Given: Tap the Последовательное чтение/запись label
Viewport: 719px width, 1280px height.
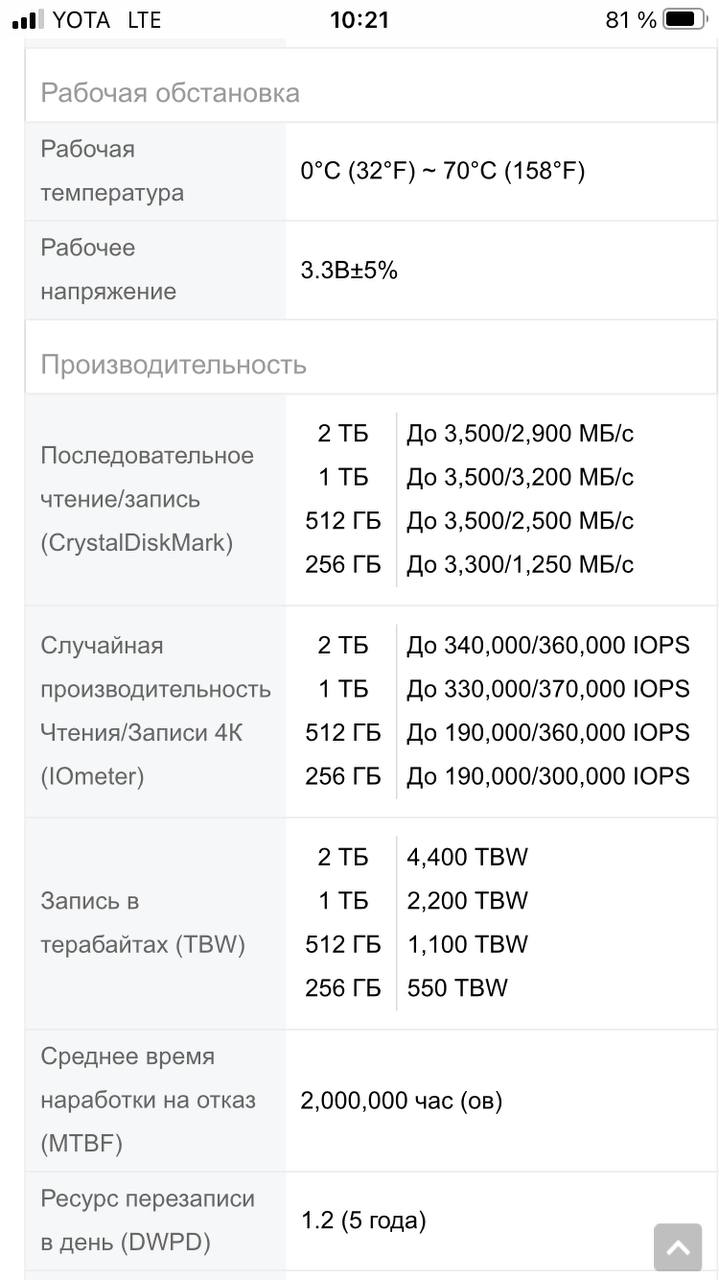Looking at the screenshot, I should coord(147,499).
